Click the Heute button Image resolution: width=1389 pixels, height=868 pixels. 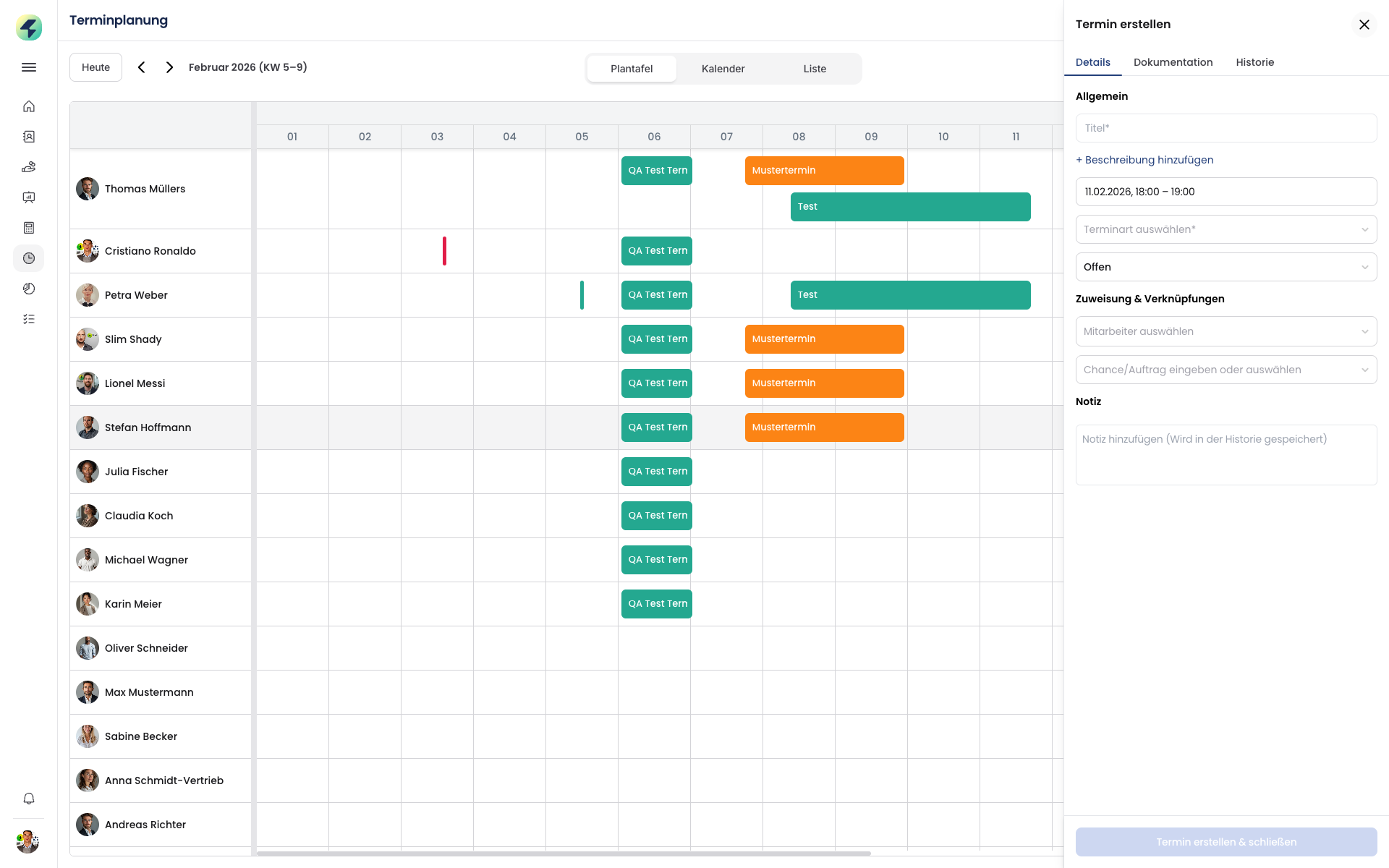pos(95,67)
